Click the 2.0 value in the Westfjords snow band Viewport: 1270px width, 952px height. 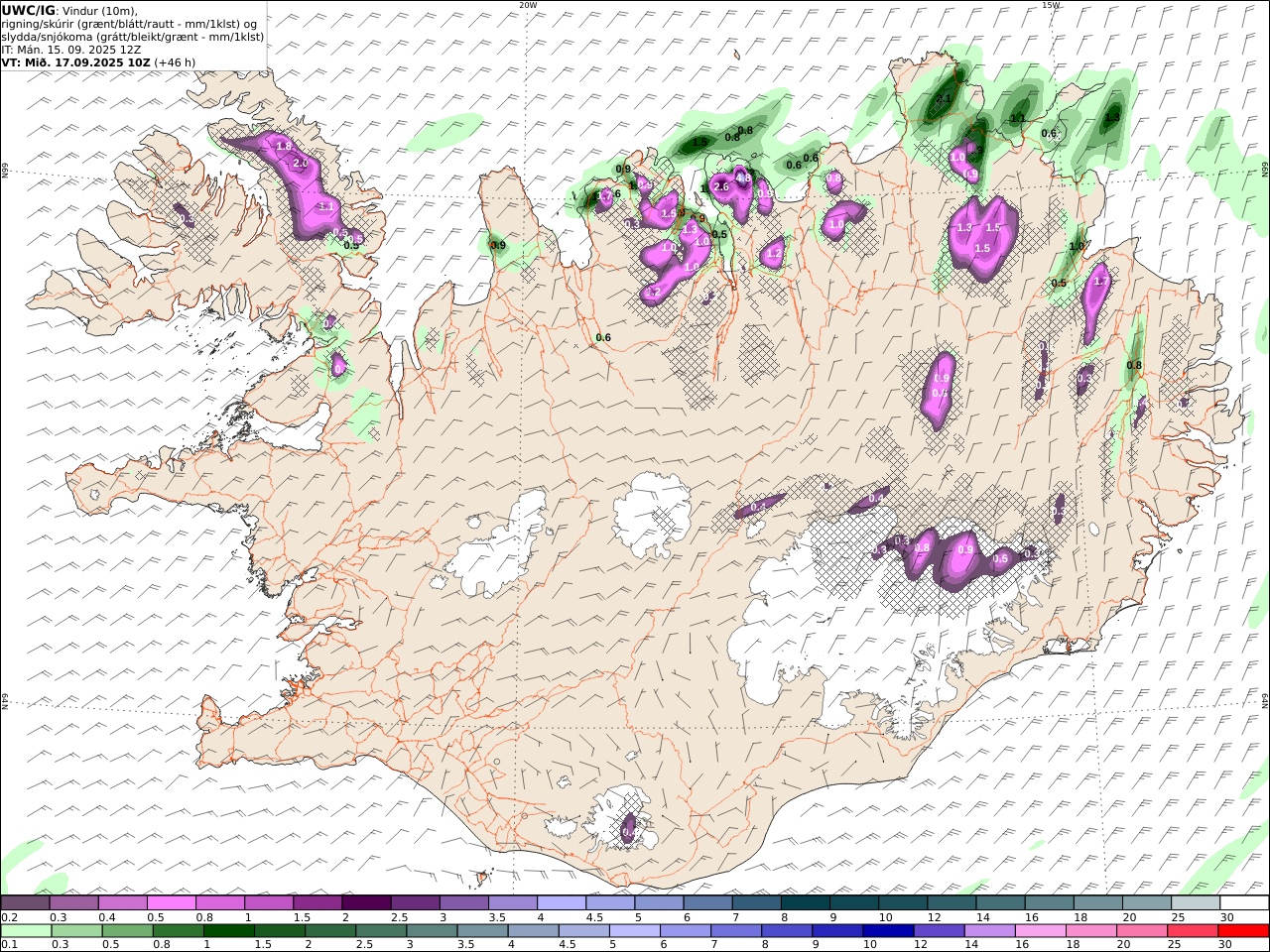point(302,163)
